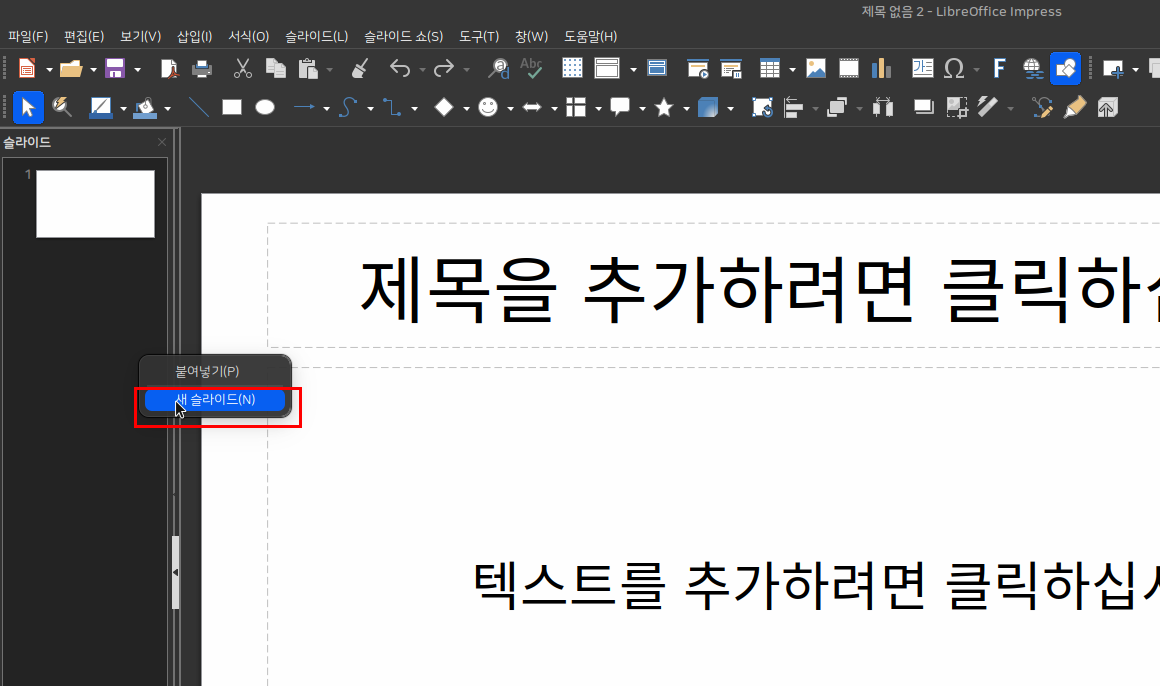Toggle the Shadow button in drawing toolbar
This screenshot has height=686, width=1160.
click(923, 107)
